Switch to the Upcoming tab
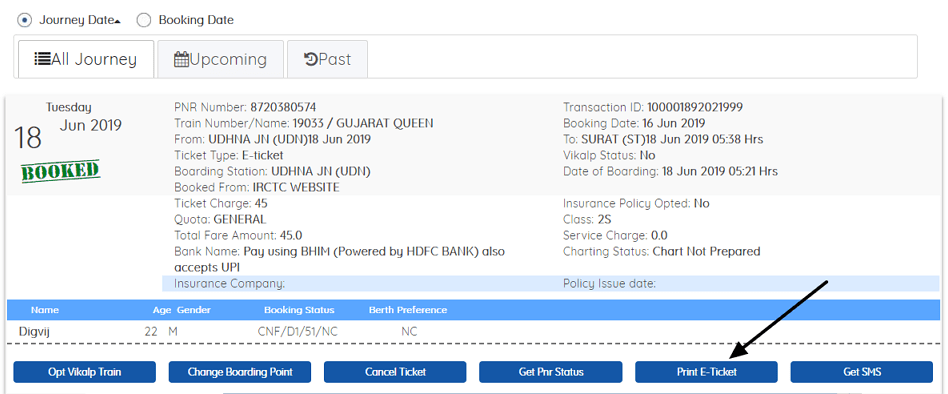Image resolution: width=948 pixels, height=394 pixels. (x=221, y=59)
